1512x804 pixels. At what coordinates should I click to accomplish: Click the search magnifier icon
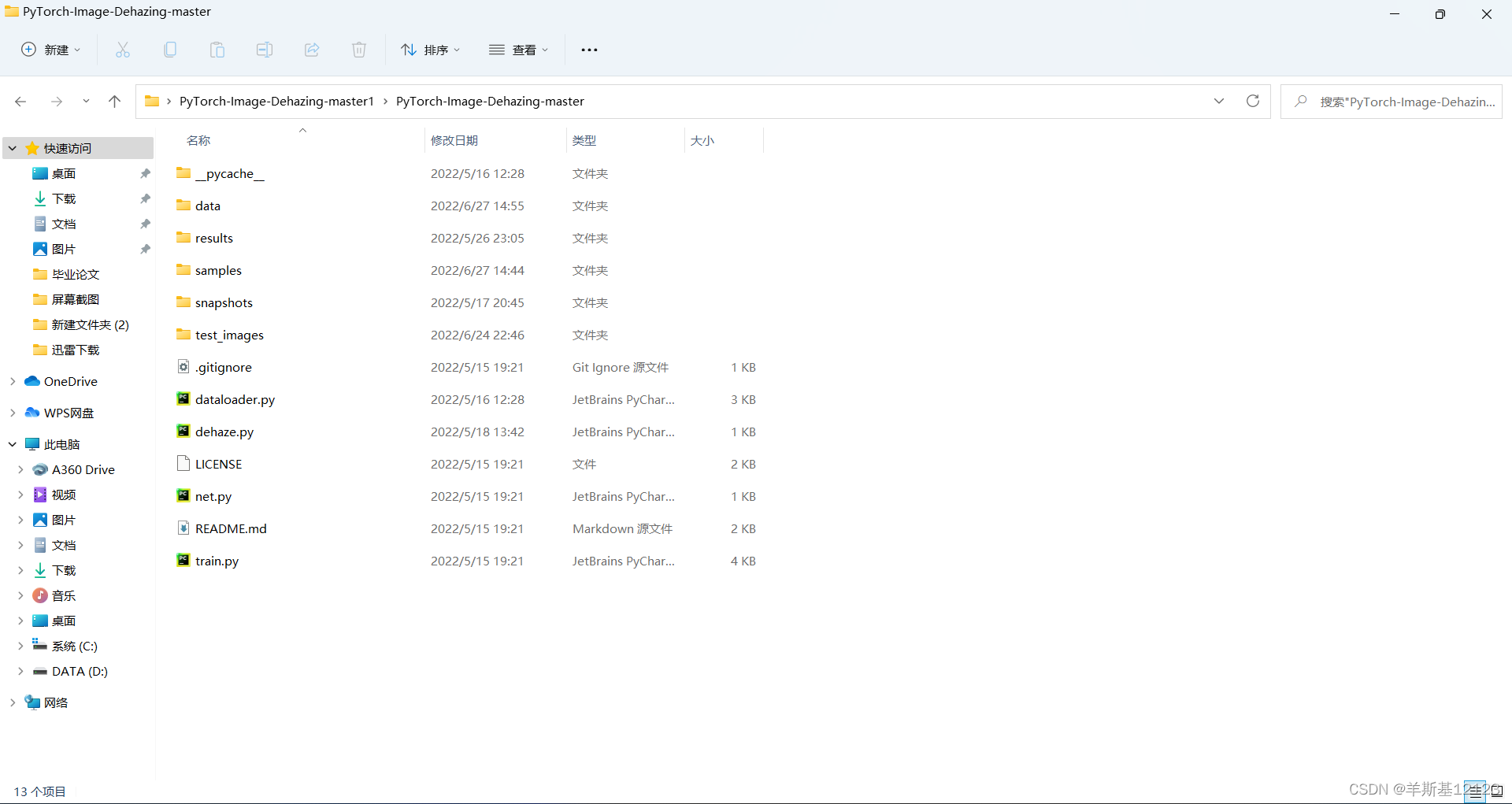click(1301, 101)
